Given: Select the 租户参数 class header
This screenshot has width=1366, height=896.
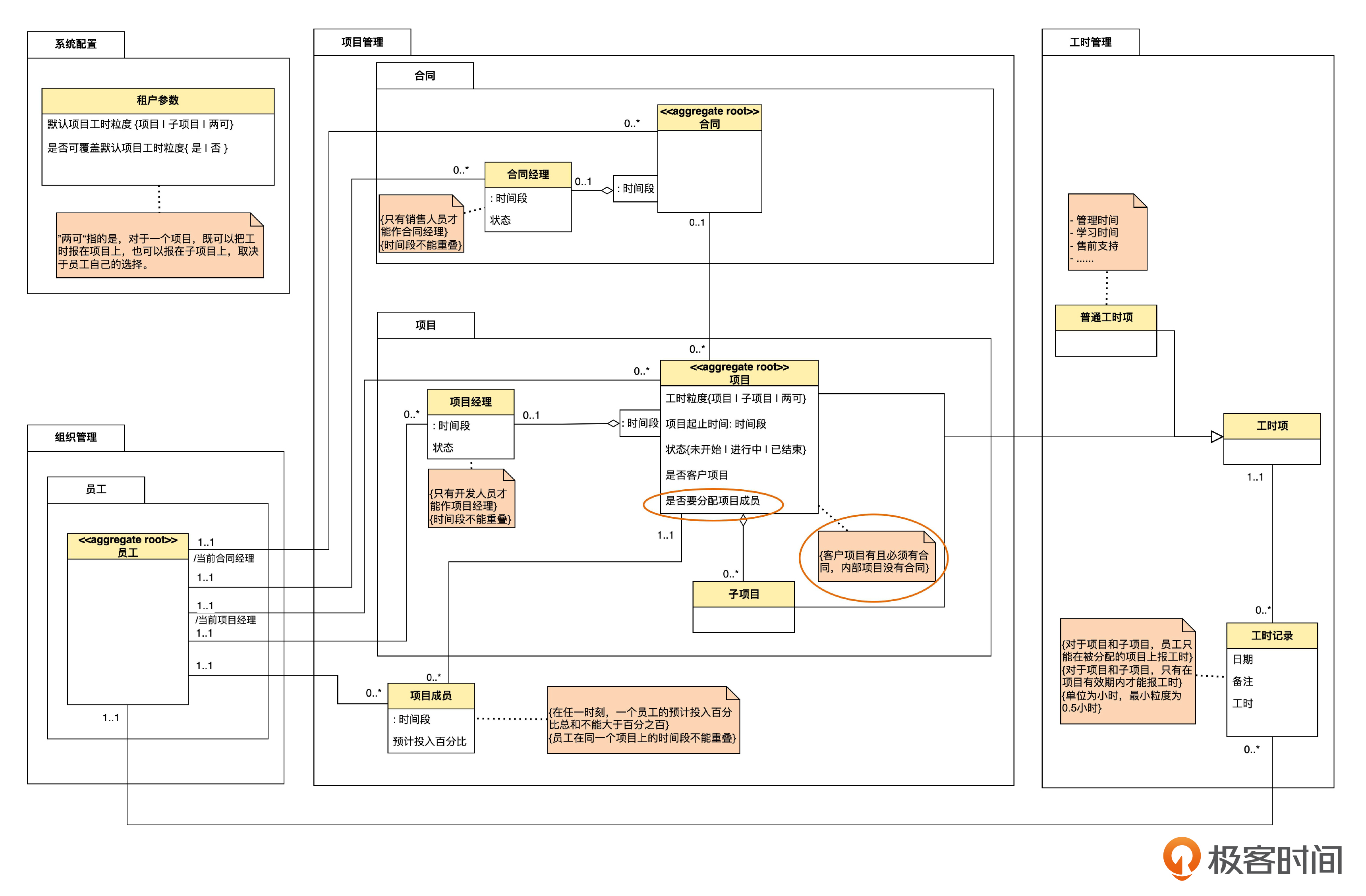Looking at the screenshot, I should click(158, 100).
